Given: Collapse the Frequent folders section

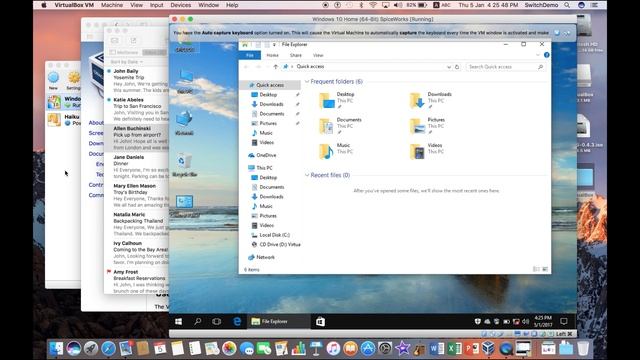Looking at the screenshot, I should 307,82.
